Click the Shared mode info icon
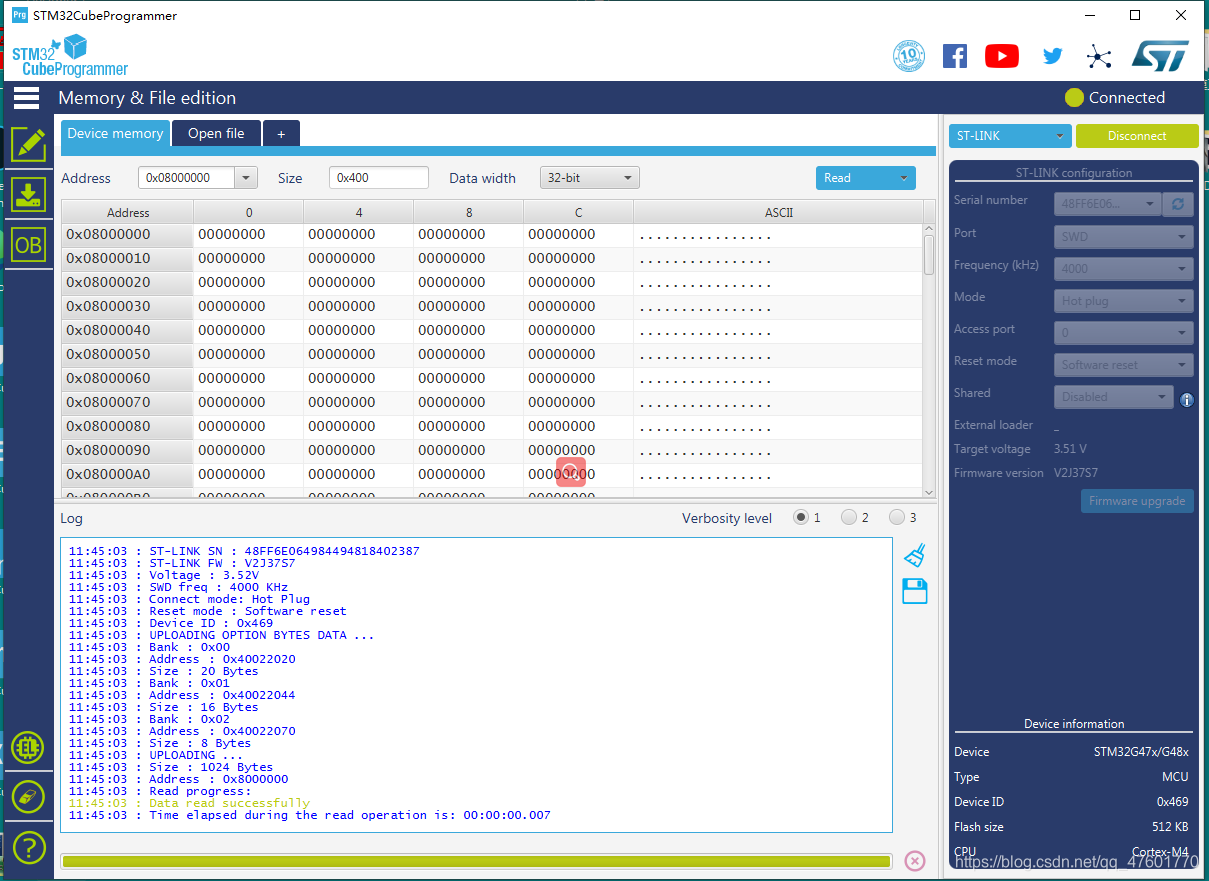The width and height of the screenshot is (1209, 881). pyautogui.click(x=1186, y=400)
